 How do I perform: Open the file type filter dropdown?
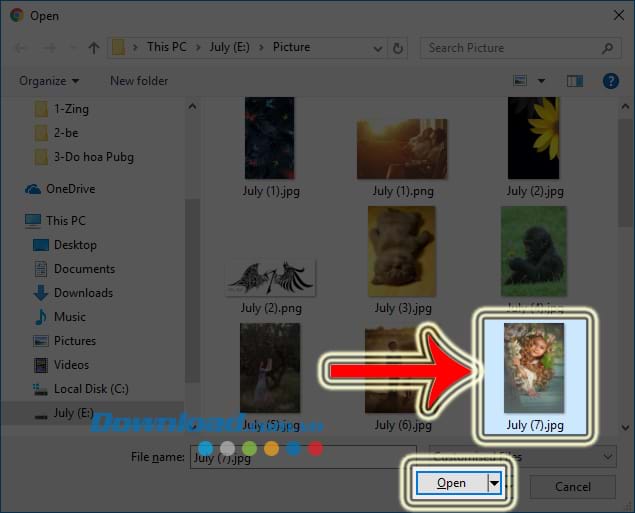point(522,457)
